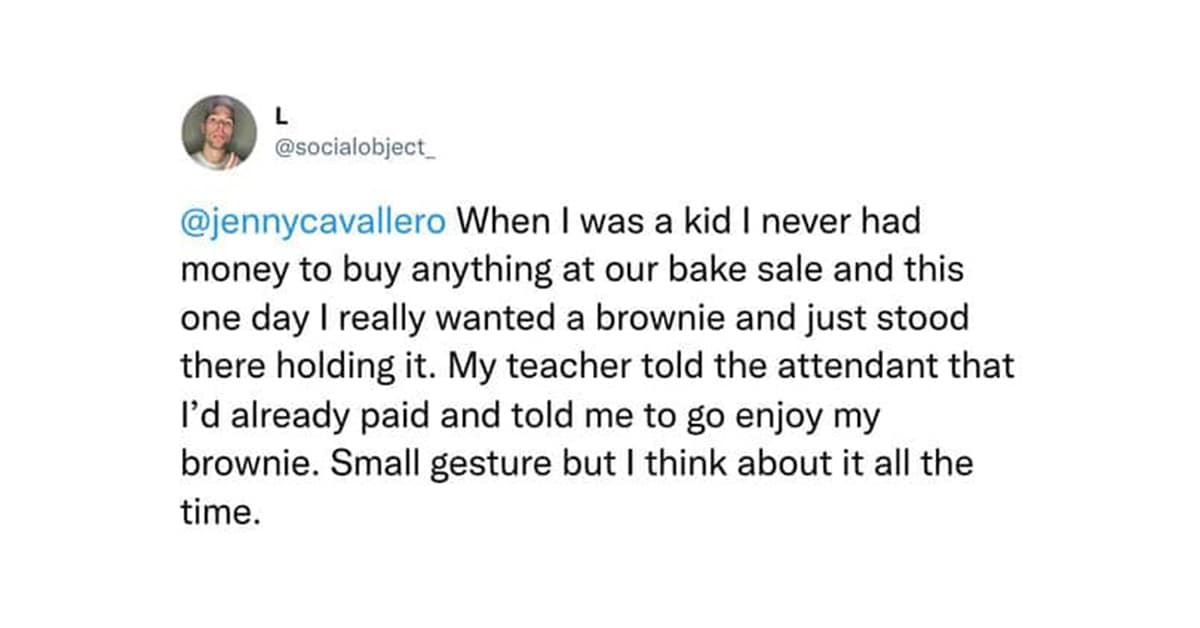
Task: Click the words "think about it"
Action: point(733,463)
